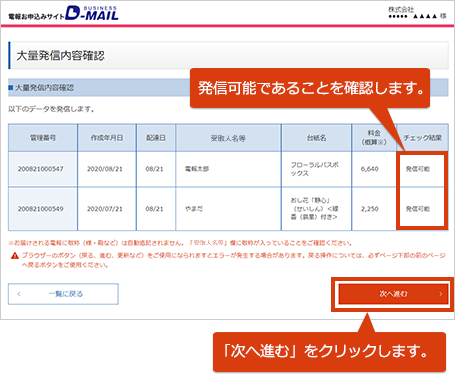Click the チェック結果 column header
455x376 pixels.
click(x=422, y=138)
